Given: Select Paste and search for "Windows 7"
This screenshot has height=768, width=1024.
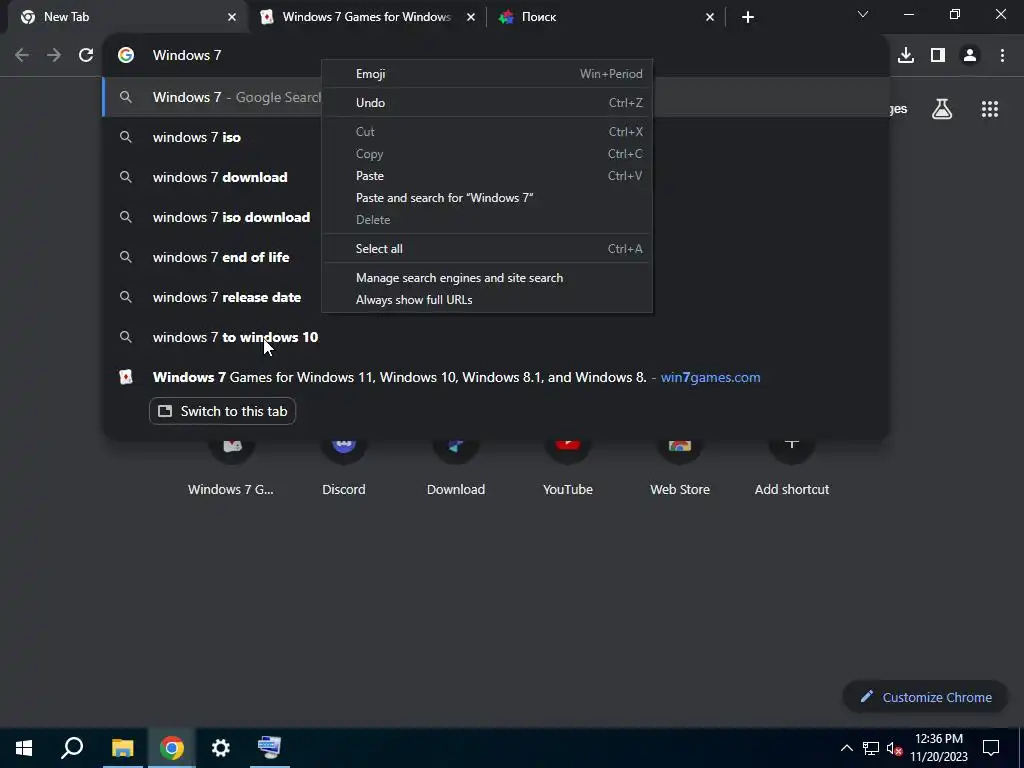Looking at the screenshot, I should click(487, 198).
